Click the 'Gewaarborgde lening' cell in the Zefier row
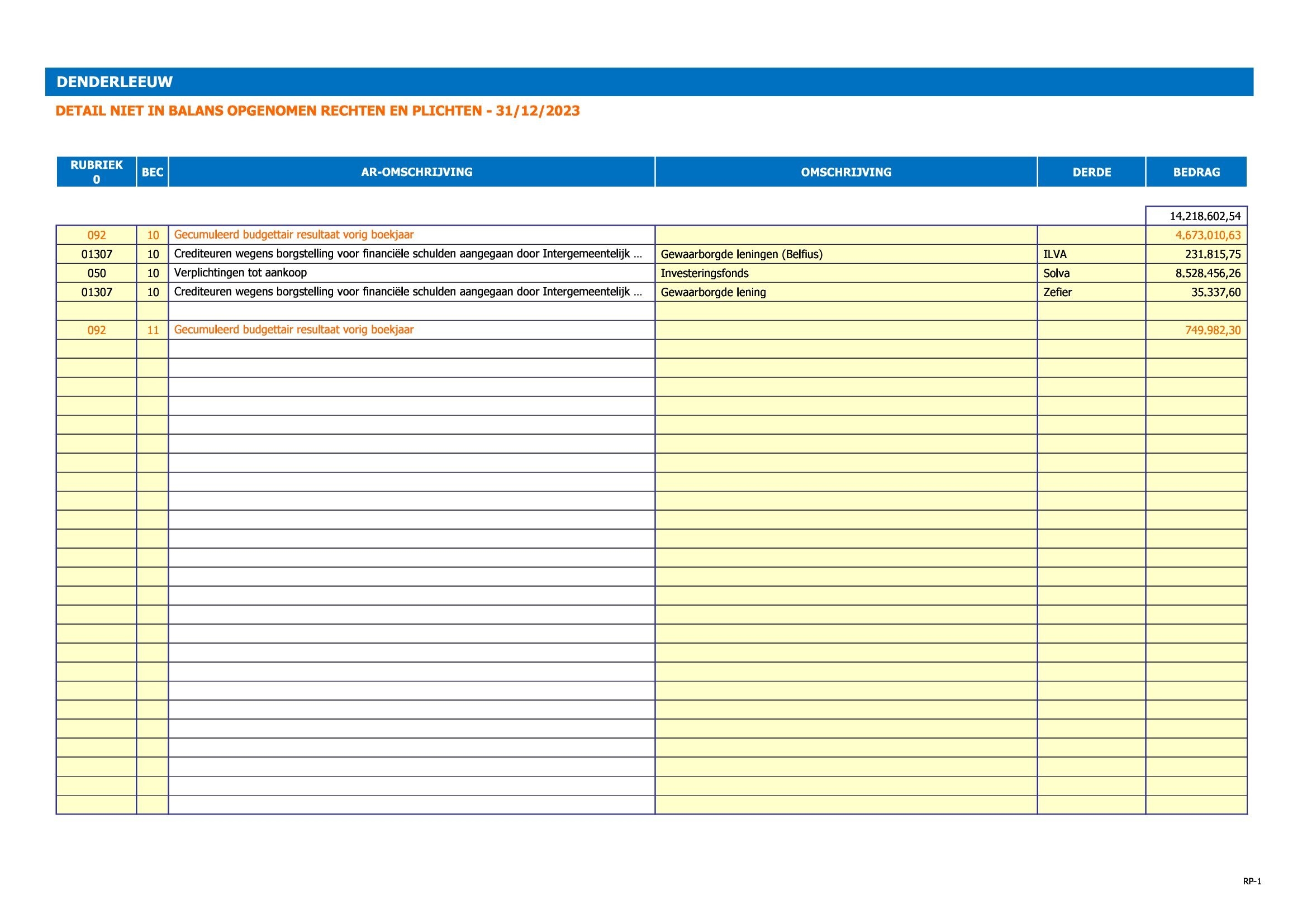The width and height of the screenshot is (1307, 924). [846, 292]
